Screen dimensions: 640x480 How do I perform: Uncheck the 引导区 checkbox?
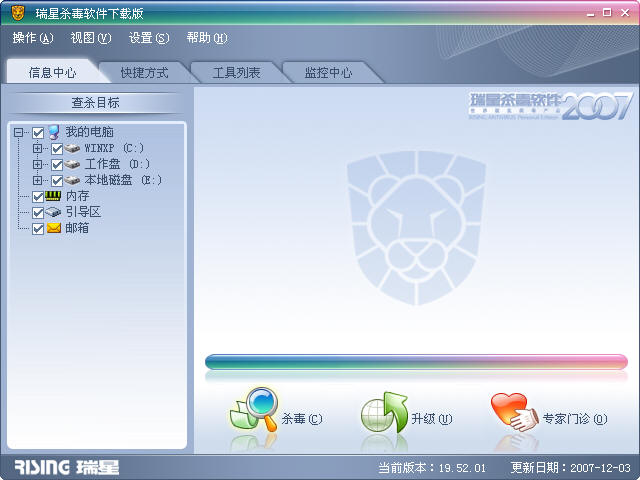click(38, 212)
